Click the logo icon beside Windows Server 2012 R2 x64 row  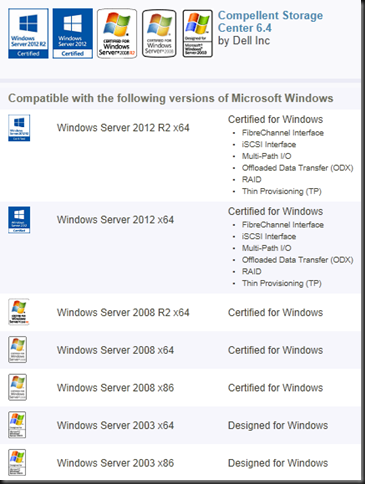[19, 128]
